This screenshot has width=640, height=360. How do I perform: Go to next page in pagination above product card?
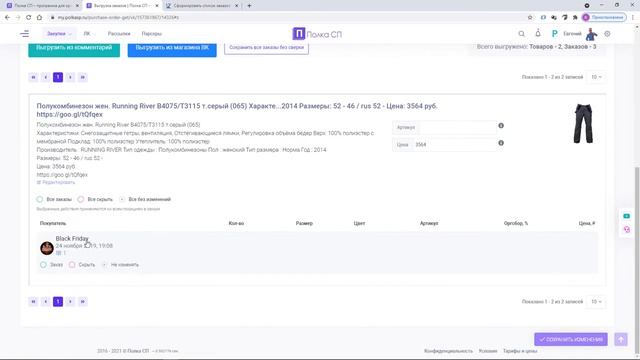click(70, 77)
